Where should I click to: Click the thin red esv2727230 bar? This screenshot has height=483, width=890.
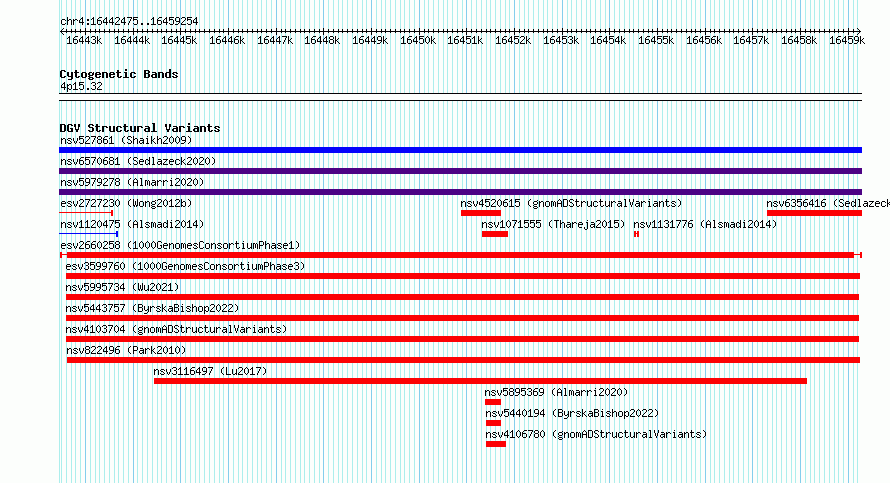click(86, 213)
